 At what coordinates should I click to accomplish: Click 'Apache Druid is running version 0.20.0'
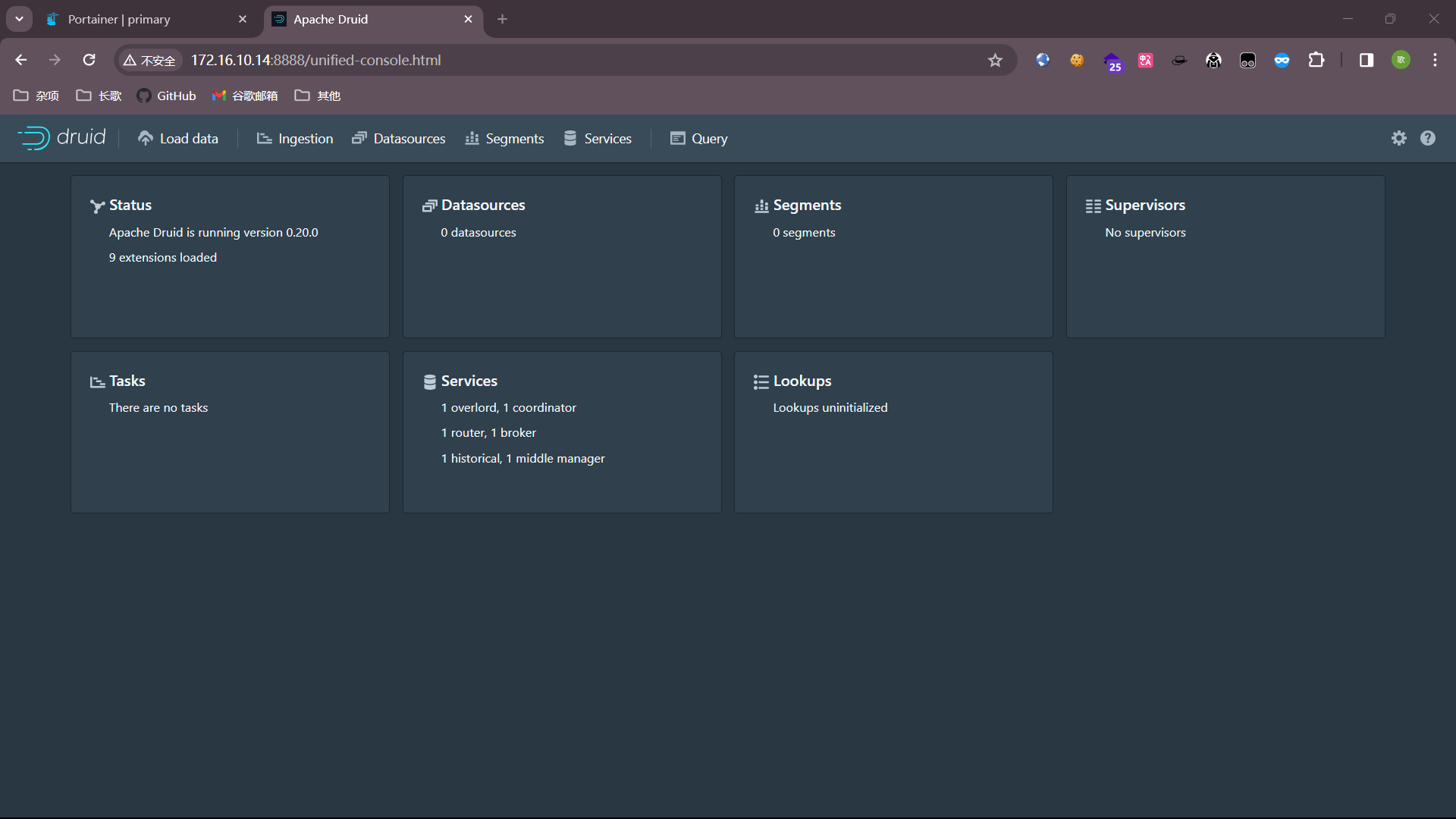214,232
